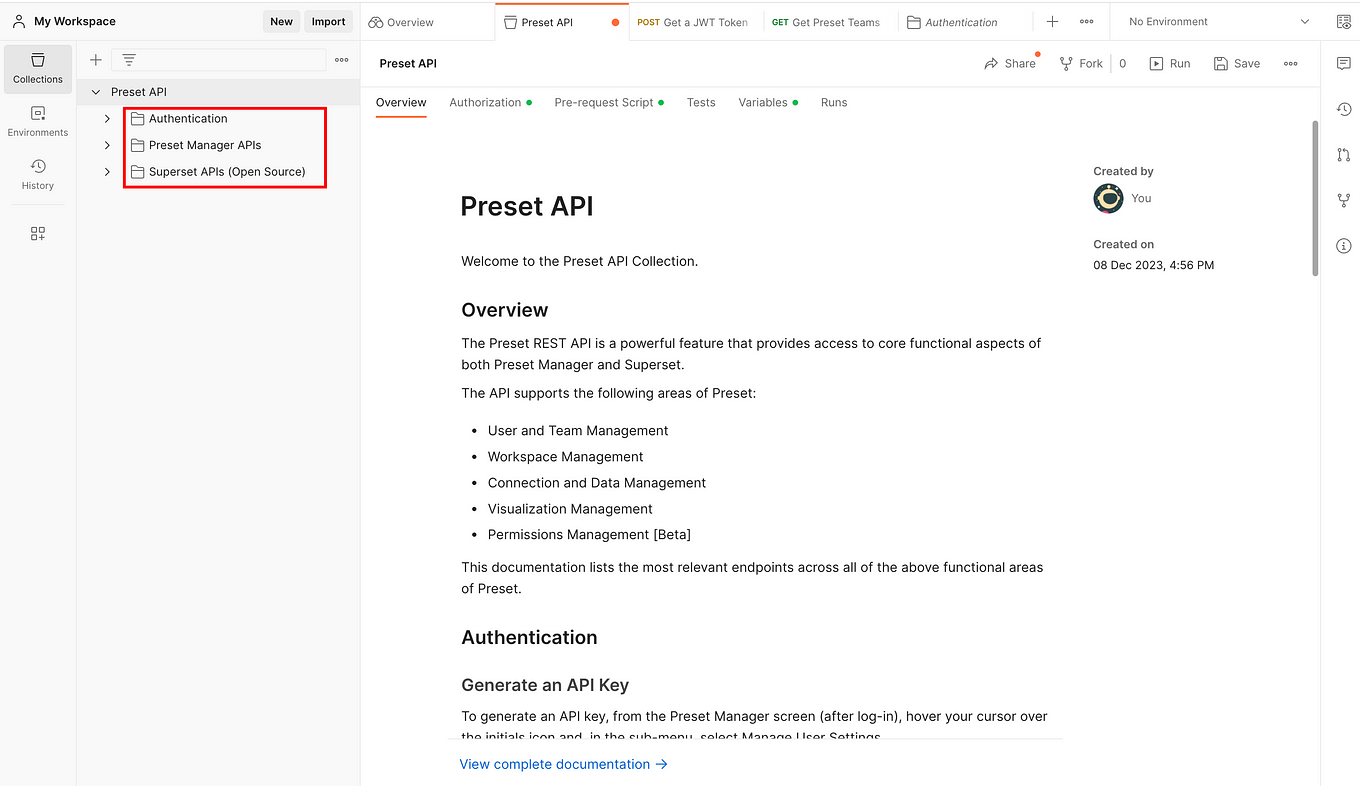The image size is (1360, 786).
Task: Open more actions menu in the collections sidebar
Action: (x=341, y=60)
